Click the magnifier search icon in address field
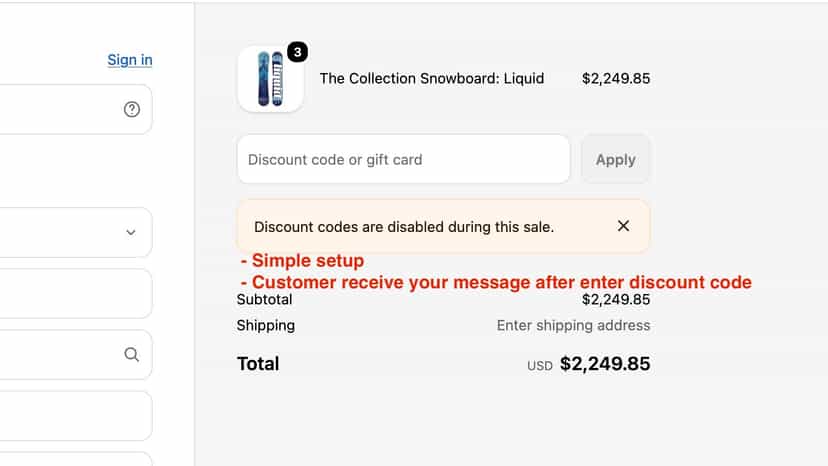The width and height of the screenshot is (828, 466). click(131, 355)
